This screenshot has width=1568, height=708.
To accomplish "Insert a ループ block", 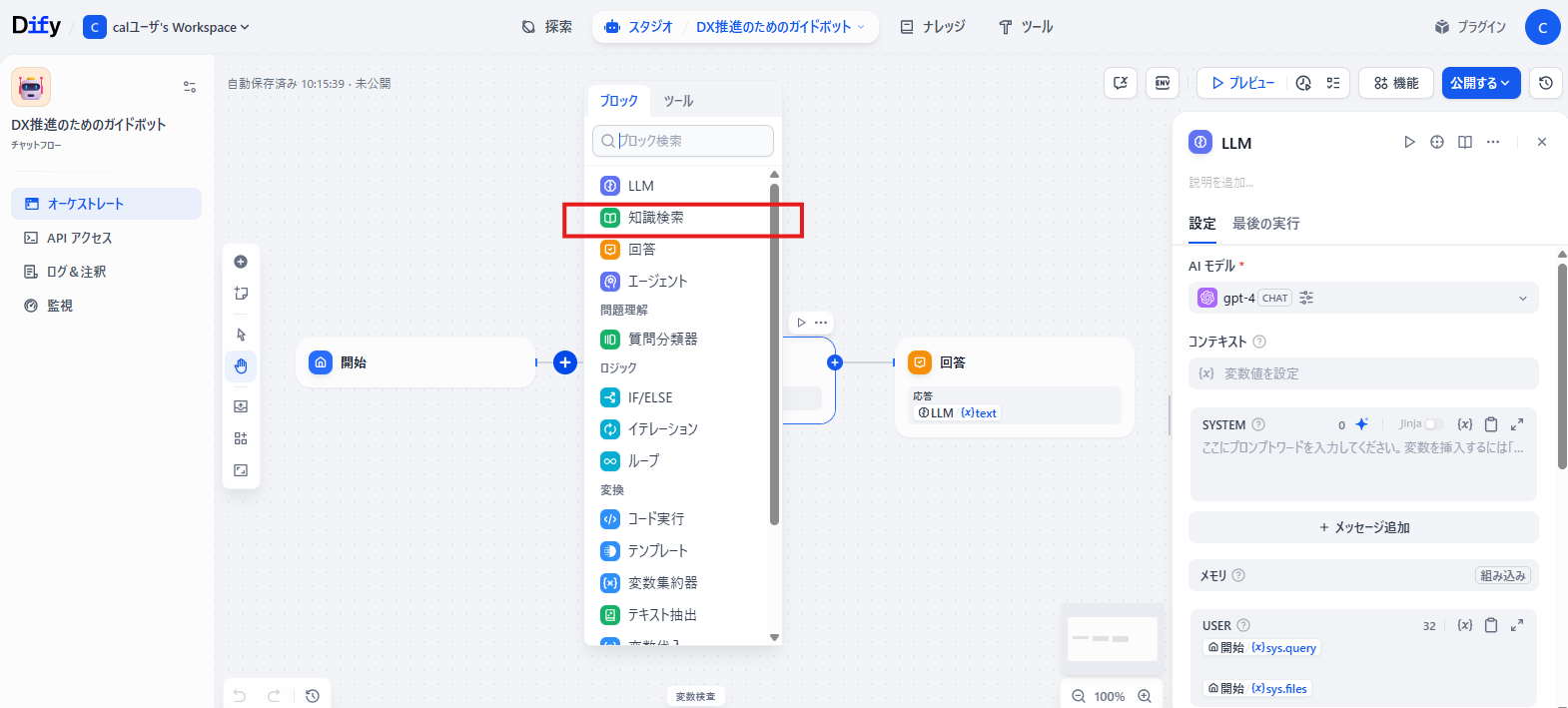I will (682, 461).
